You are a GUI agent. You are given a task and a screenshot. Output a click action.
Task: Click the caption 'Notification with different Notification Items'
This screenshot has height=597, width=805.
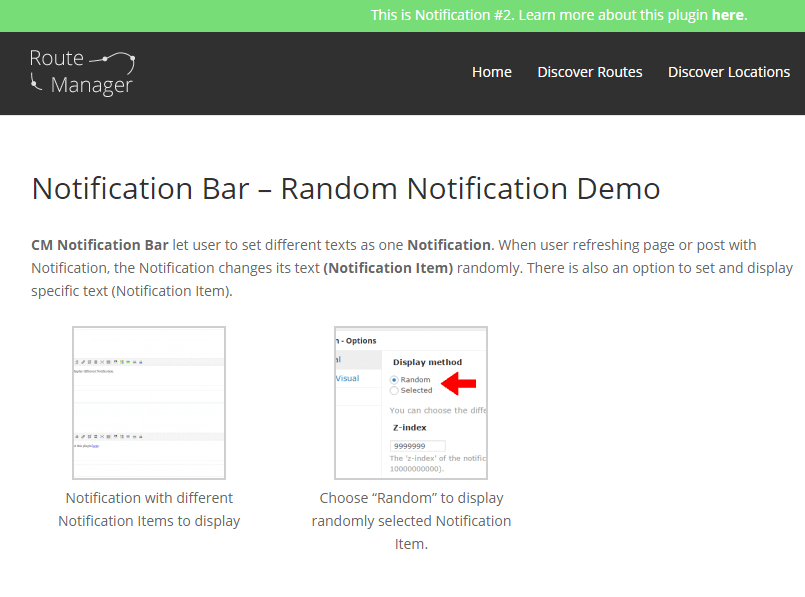pos(149,509)
